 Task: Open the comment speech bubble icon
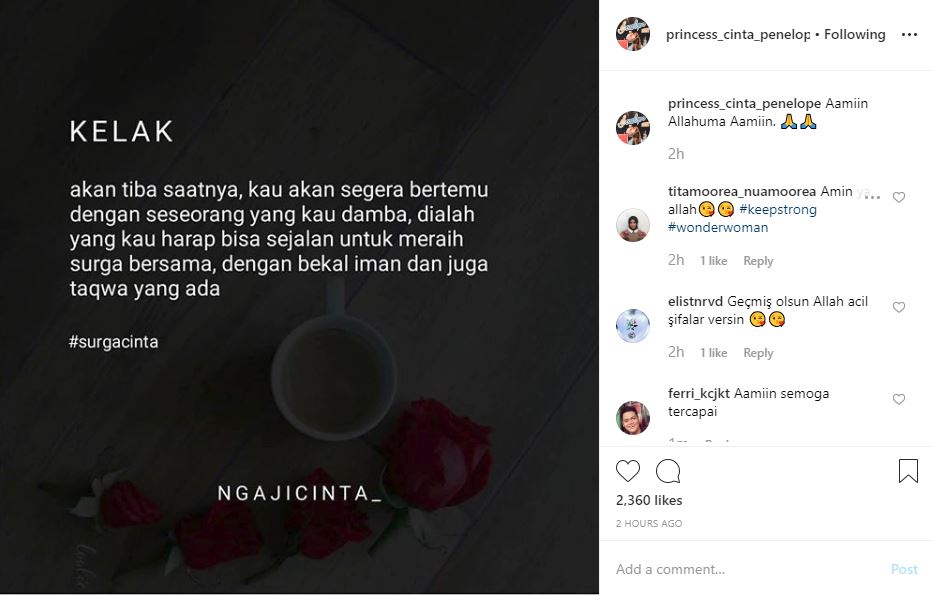(668, 471)
